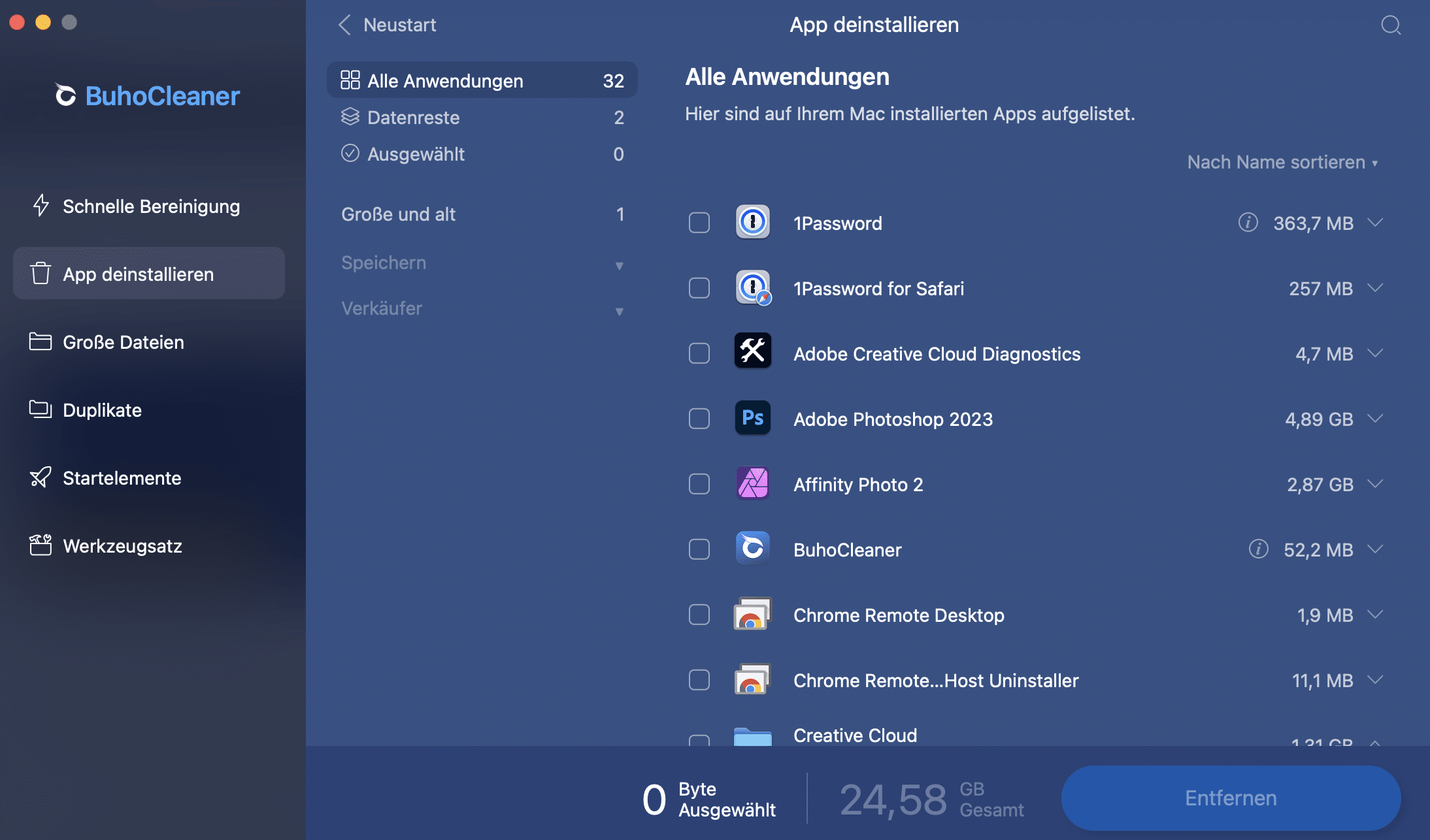Click the Chrome Remote Host Uninstaller icon
Screen dimensions: 1430x840
pyautogui.click(x=753, y=679)
